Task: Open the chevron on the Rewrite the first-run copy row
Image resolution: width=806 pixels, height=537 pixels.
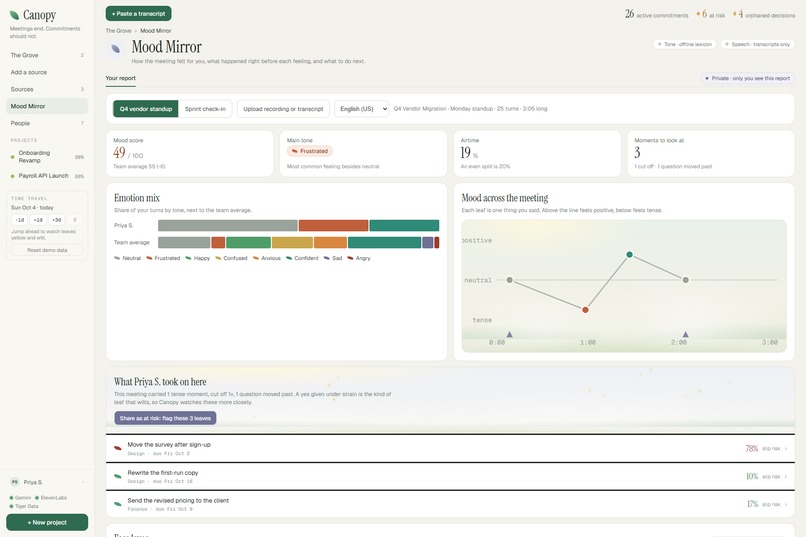Action: coord(785,477)
